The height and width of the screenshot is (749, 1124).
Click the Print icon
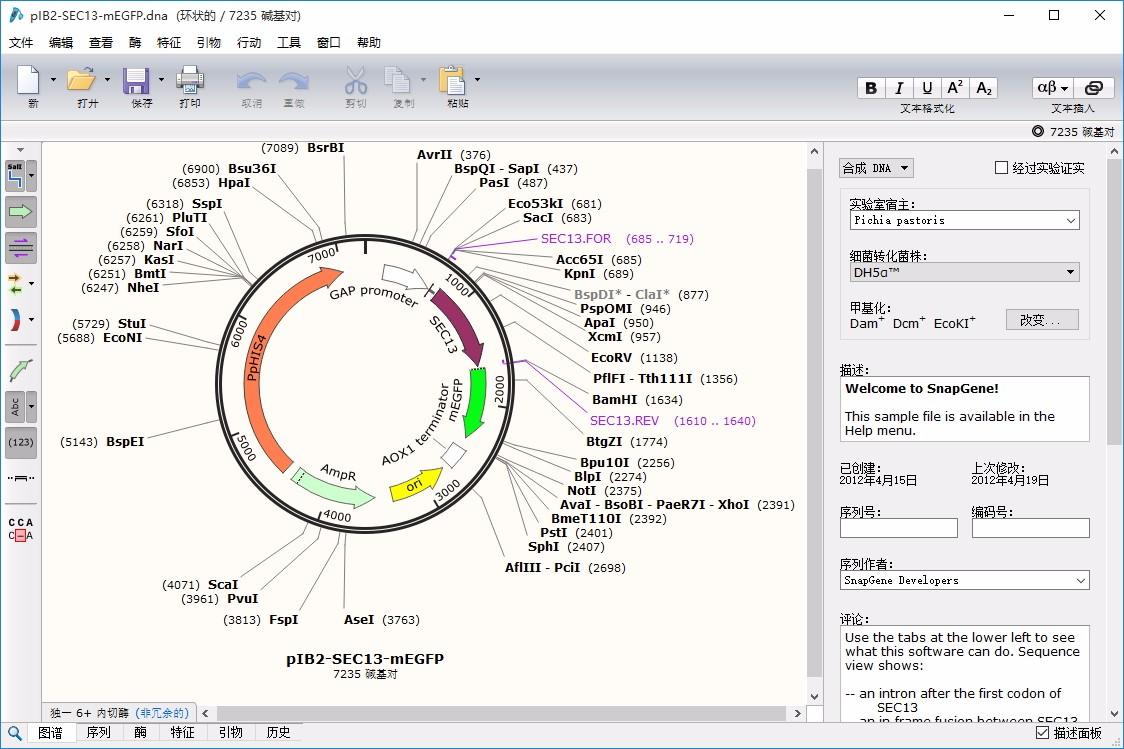pos(190,80)
